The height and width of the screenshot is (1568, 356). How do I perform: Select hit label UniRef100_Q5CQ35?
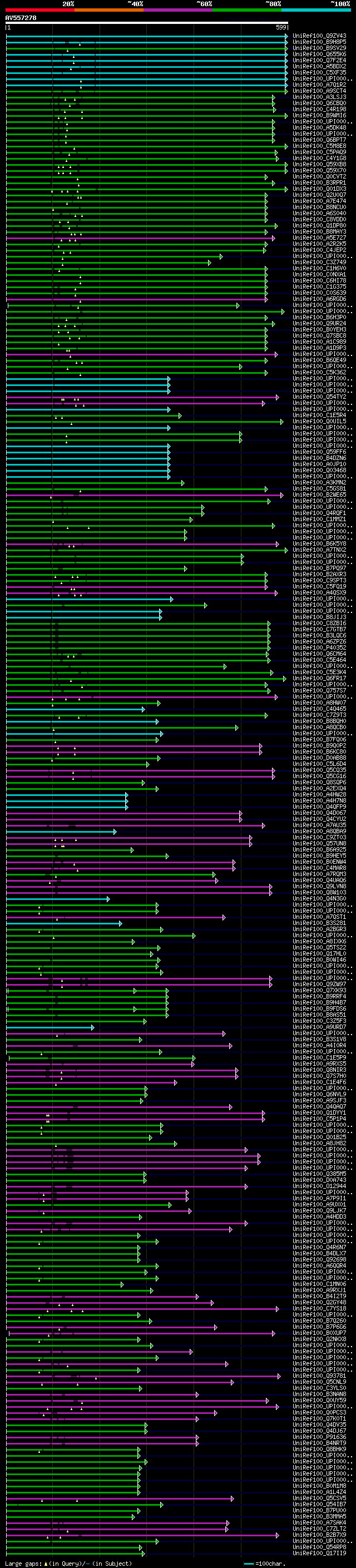coord(319,770)
